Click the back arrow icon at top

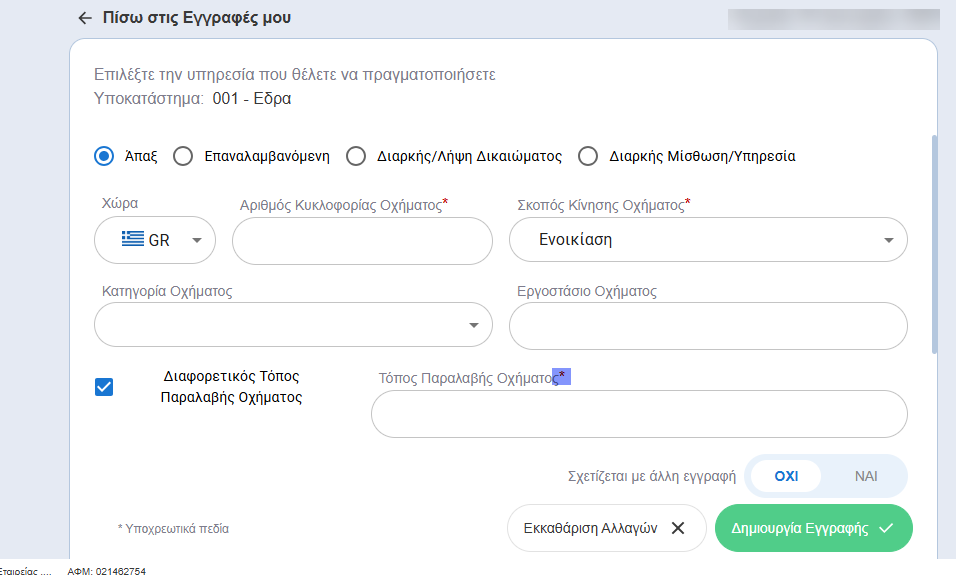[85, 18]
